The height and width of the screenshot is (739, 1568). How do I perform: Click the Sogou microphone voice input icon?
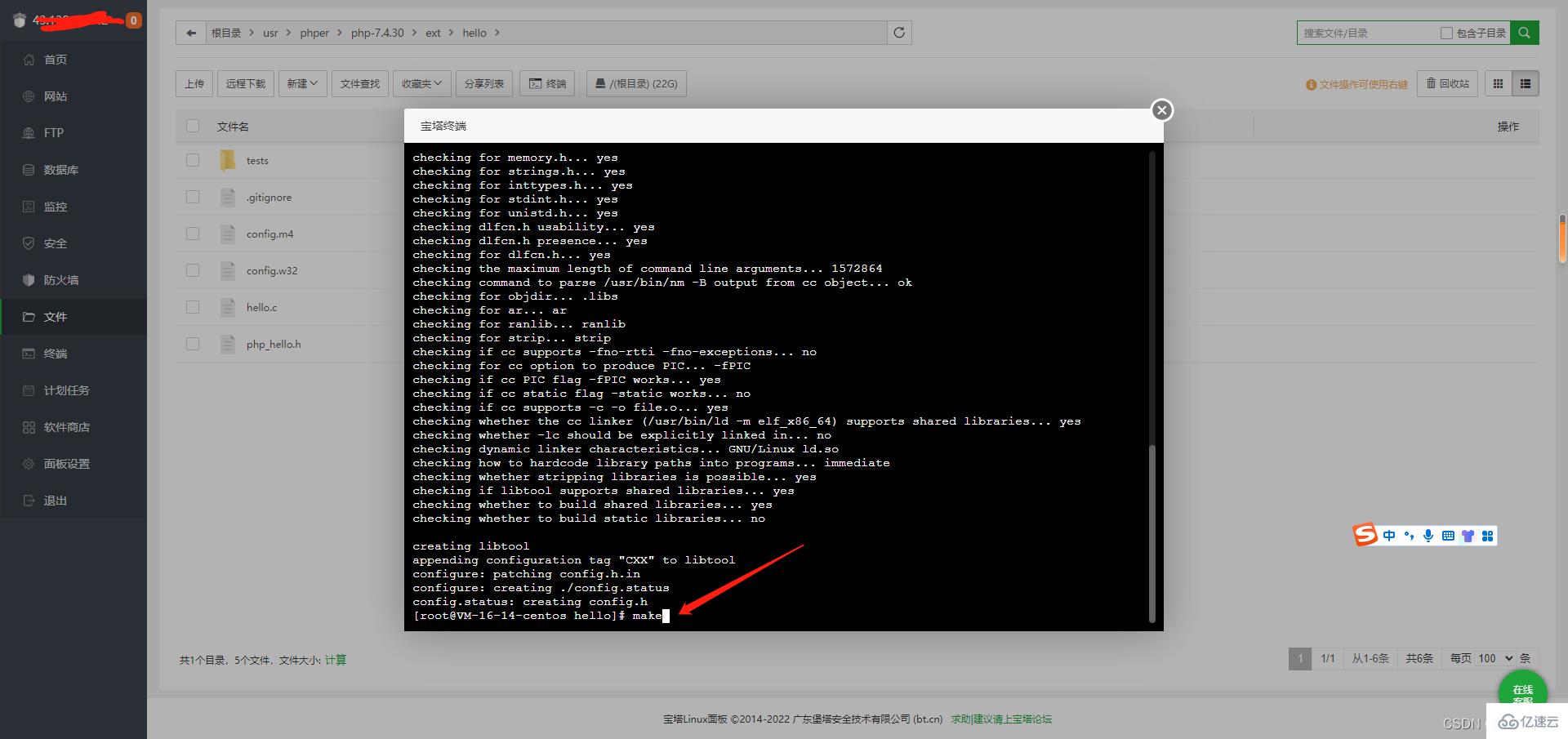1428,536
